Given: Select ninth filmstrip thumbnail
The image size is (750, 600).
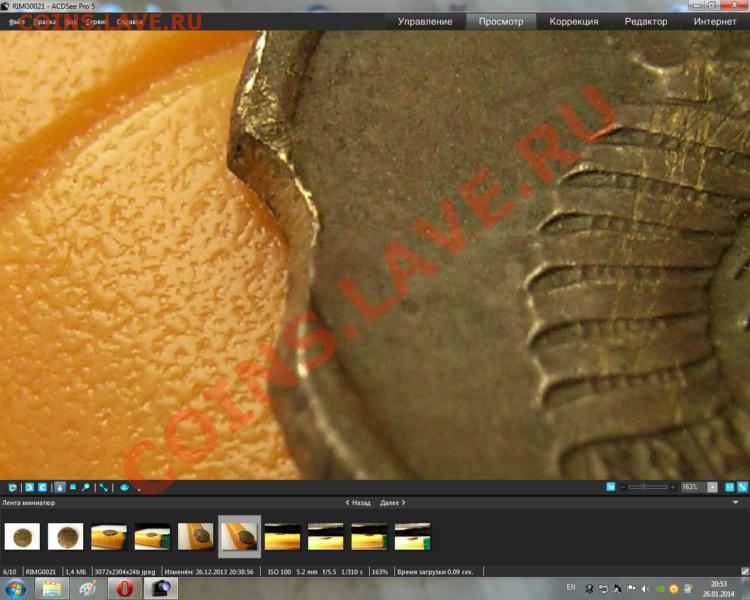Looking at the screenshot, I should click(x=369, y=536).
